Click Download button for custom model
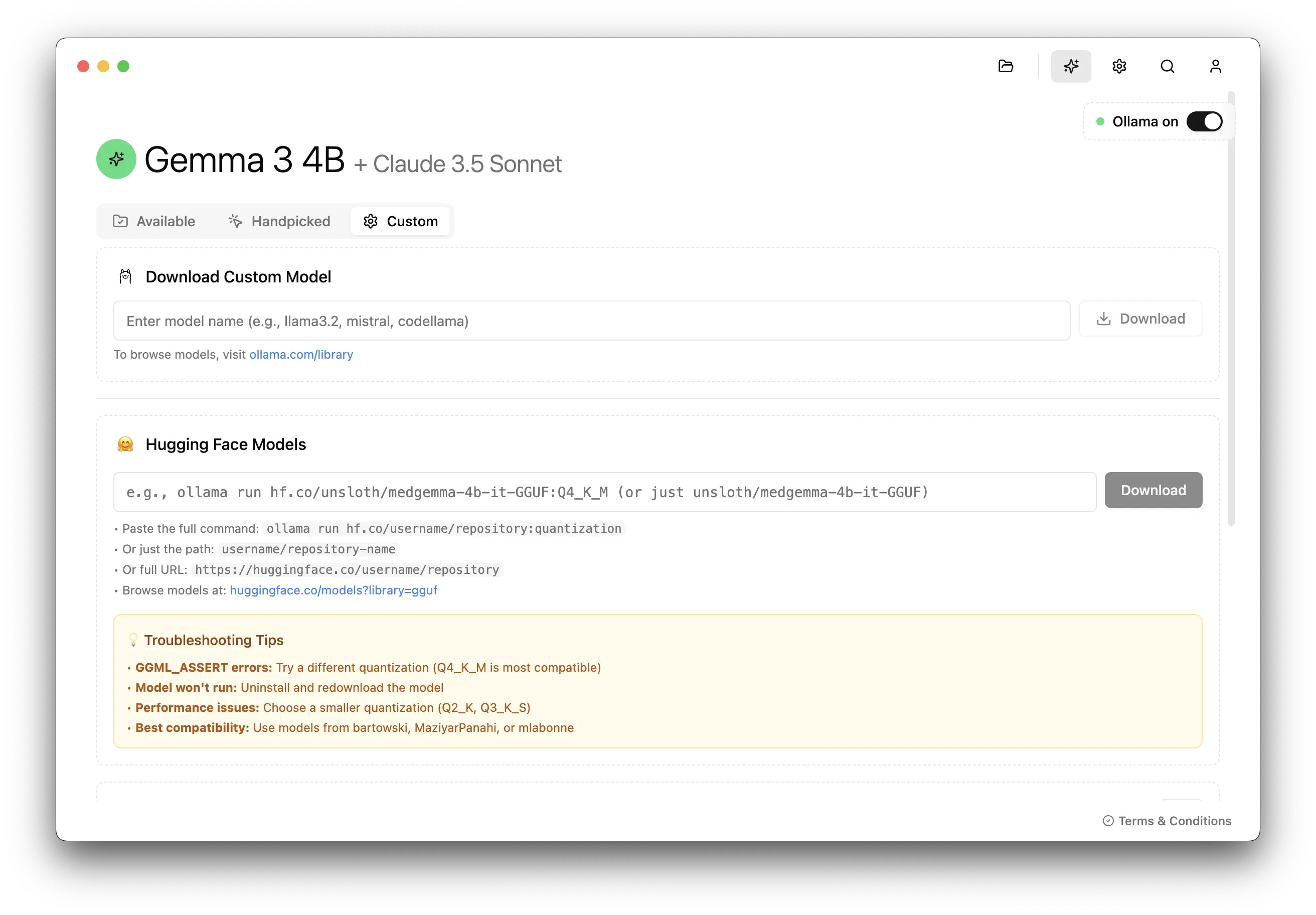1316x915 pixels. coord(1140,319)
